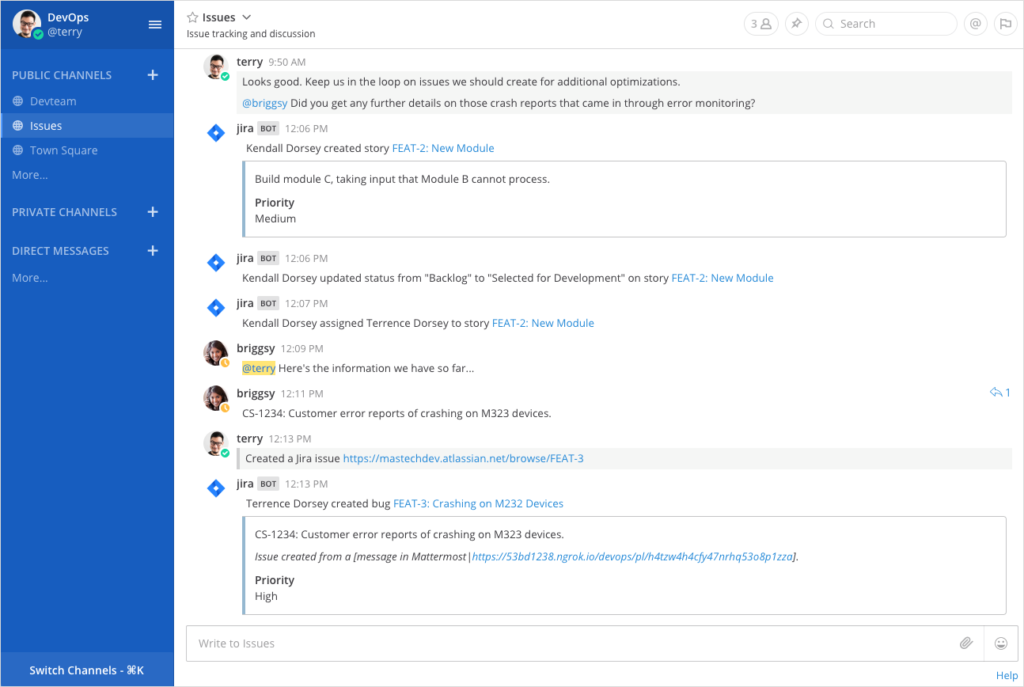Viewport: 1024px width, 687px height.
Task: Click terry's avatar on the 12:13 PM post
Action: (x=216, y=443)
